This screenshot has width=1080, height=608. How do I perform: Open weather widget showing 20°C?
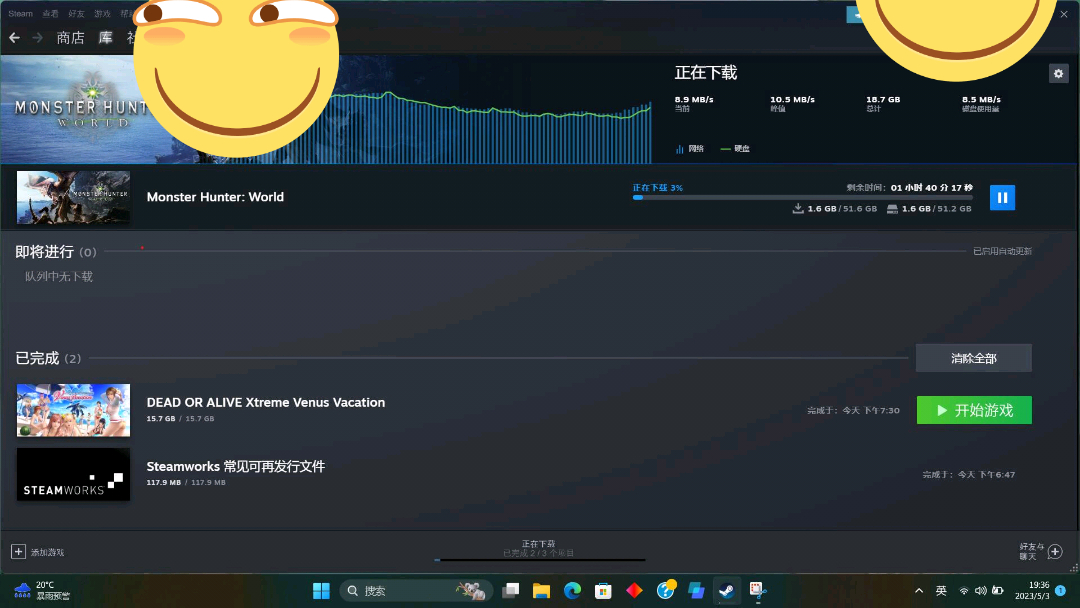click(43, 590)
